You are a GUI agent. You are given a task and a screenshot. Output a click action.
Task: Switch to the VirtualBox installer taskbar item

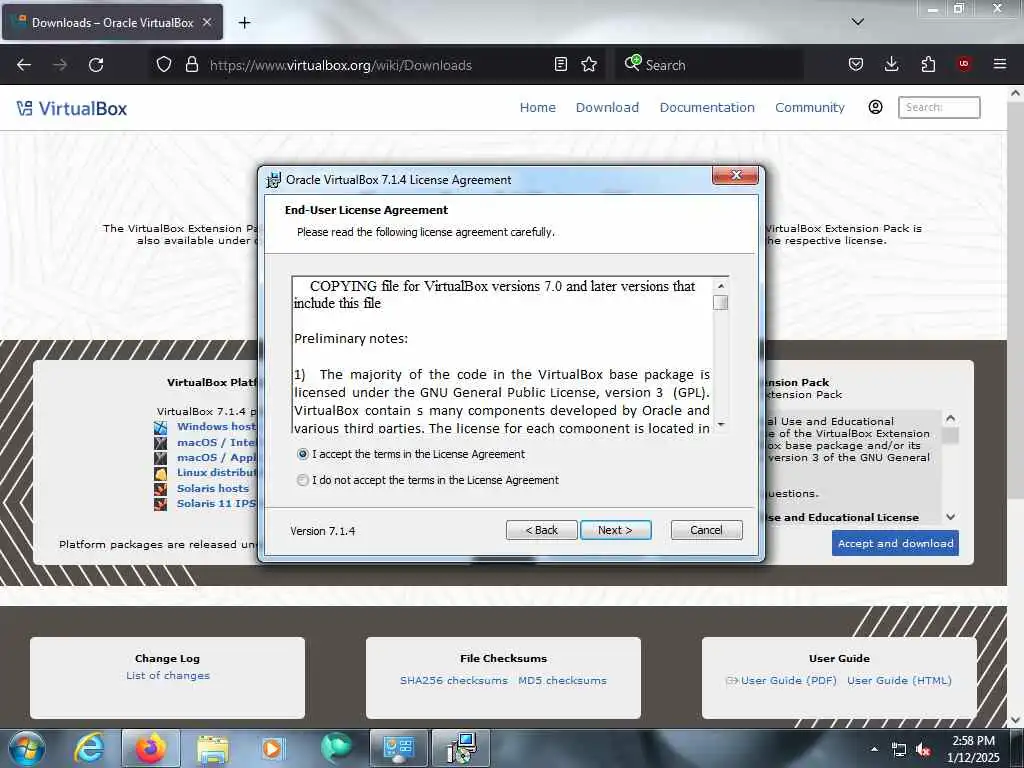[461, 748]
